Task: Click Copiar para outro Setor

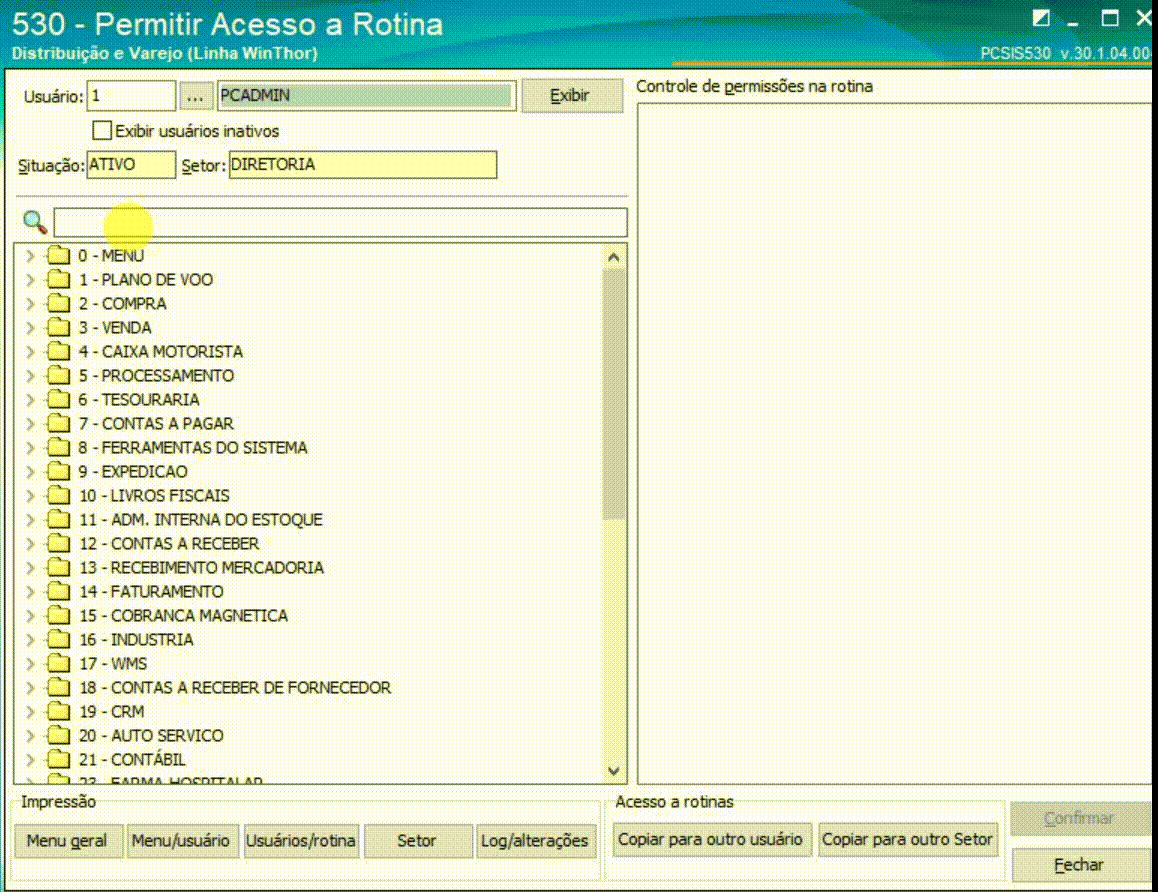Action: click(907, 840)
